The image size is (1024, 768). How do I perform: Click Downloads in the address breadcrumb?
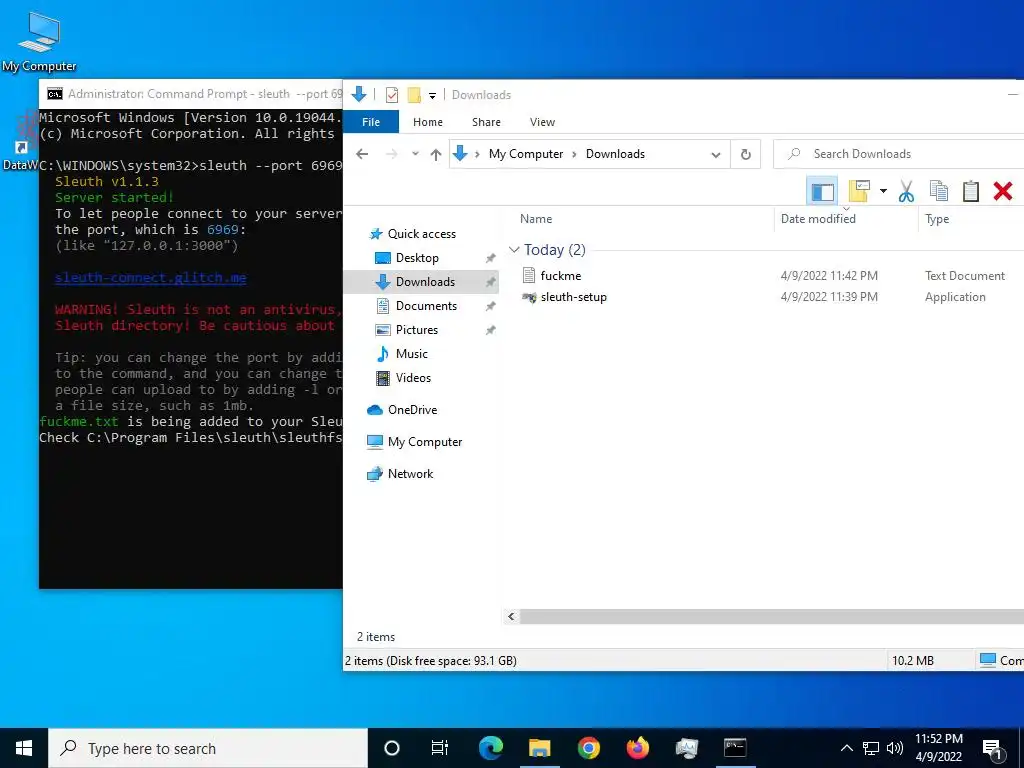(x=615, y=154)
